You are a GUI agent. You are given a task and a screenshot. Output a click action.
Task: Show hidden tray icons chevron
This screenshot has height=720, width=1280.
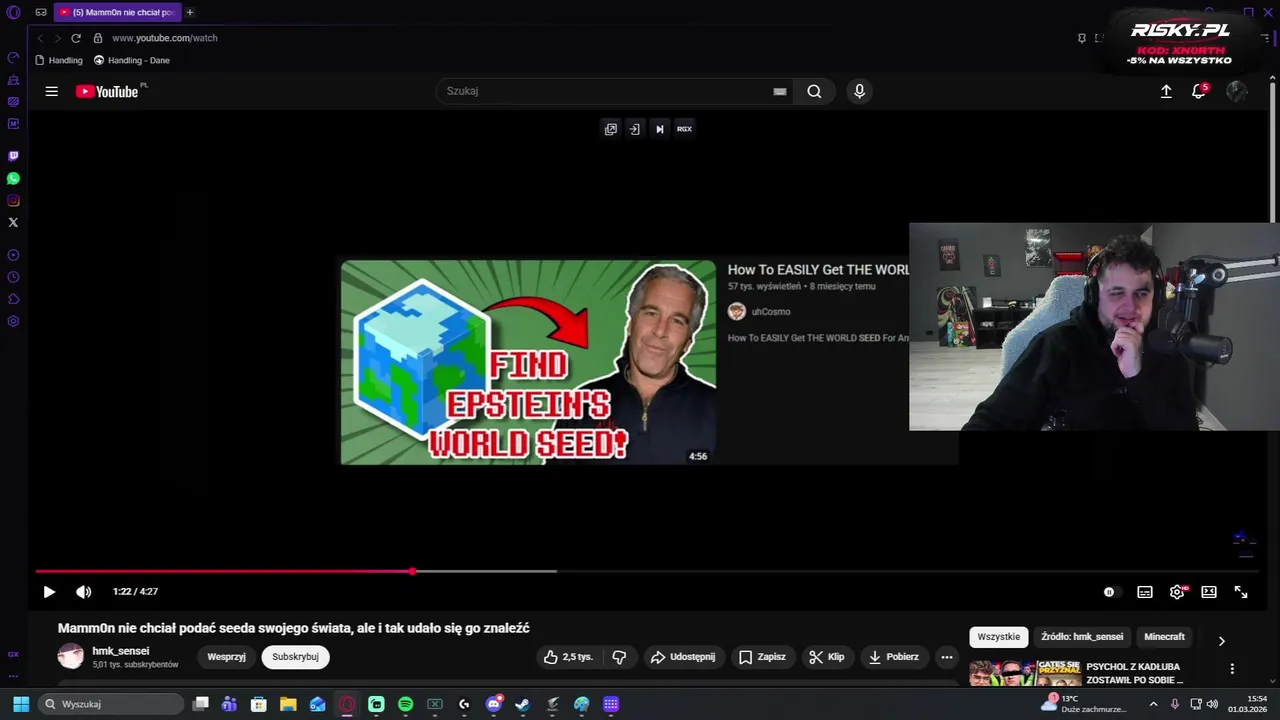click(1153, 704)
